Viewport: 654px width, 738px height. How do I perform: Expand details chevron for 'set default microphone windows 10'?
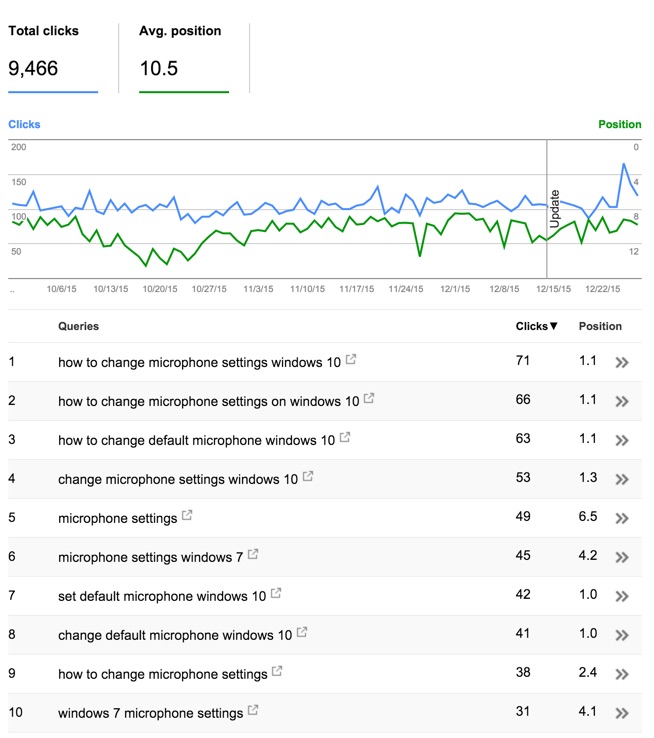(x=622, y=597)
